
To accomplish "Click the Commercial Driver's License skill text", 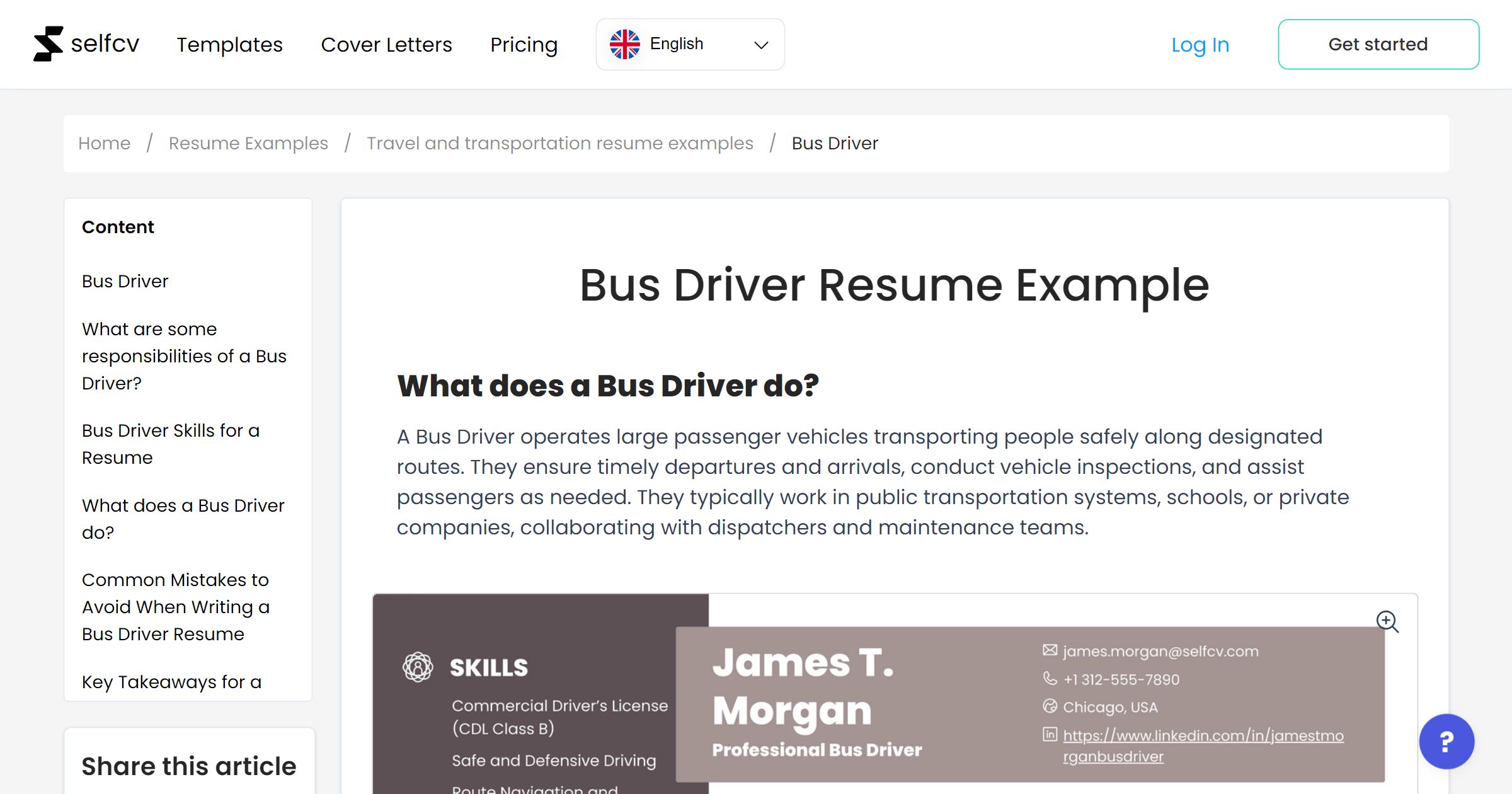I will (559, 717).
